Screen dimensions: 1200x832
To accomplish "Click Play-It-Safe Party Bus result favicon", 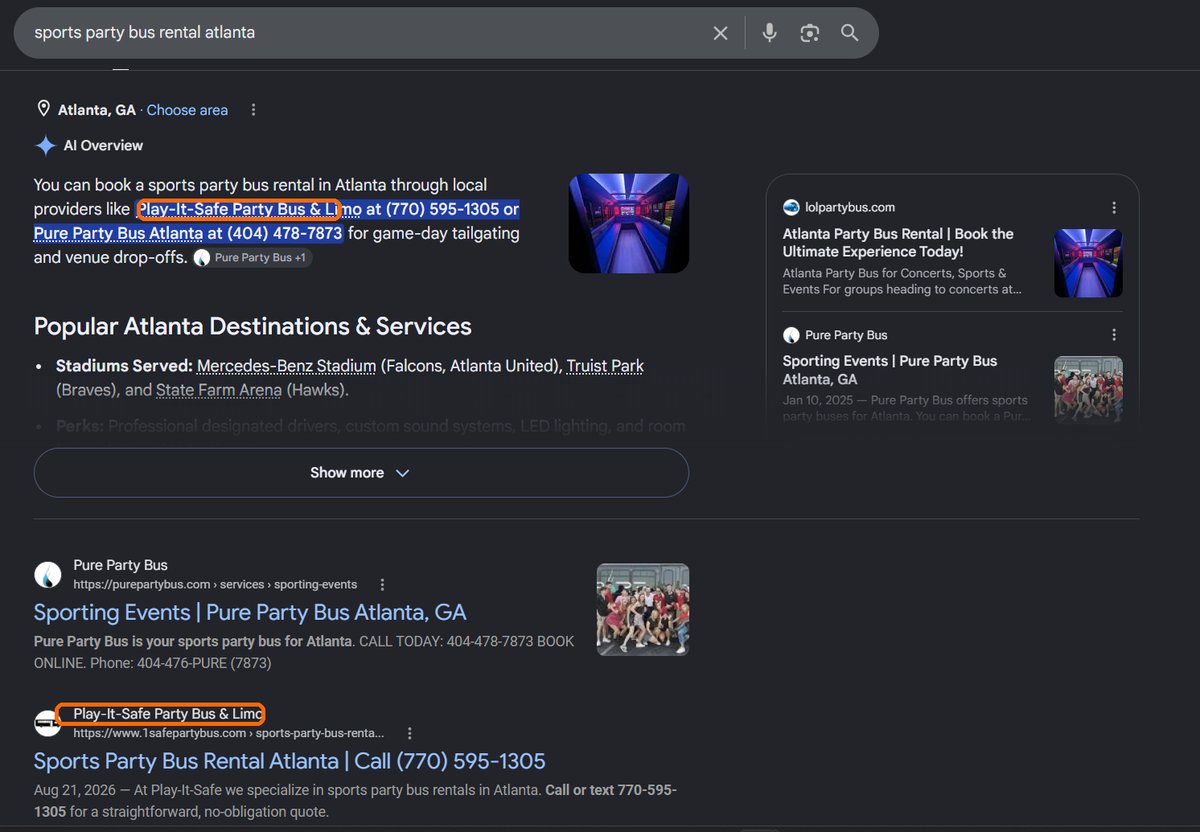I will click(48, 723).
